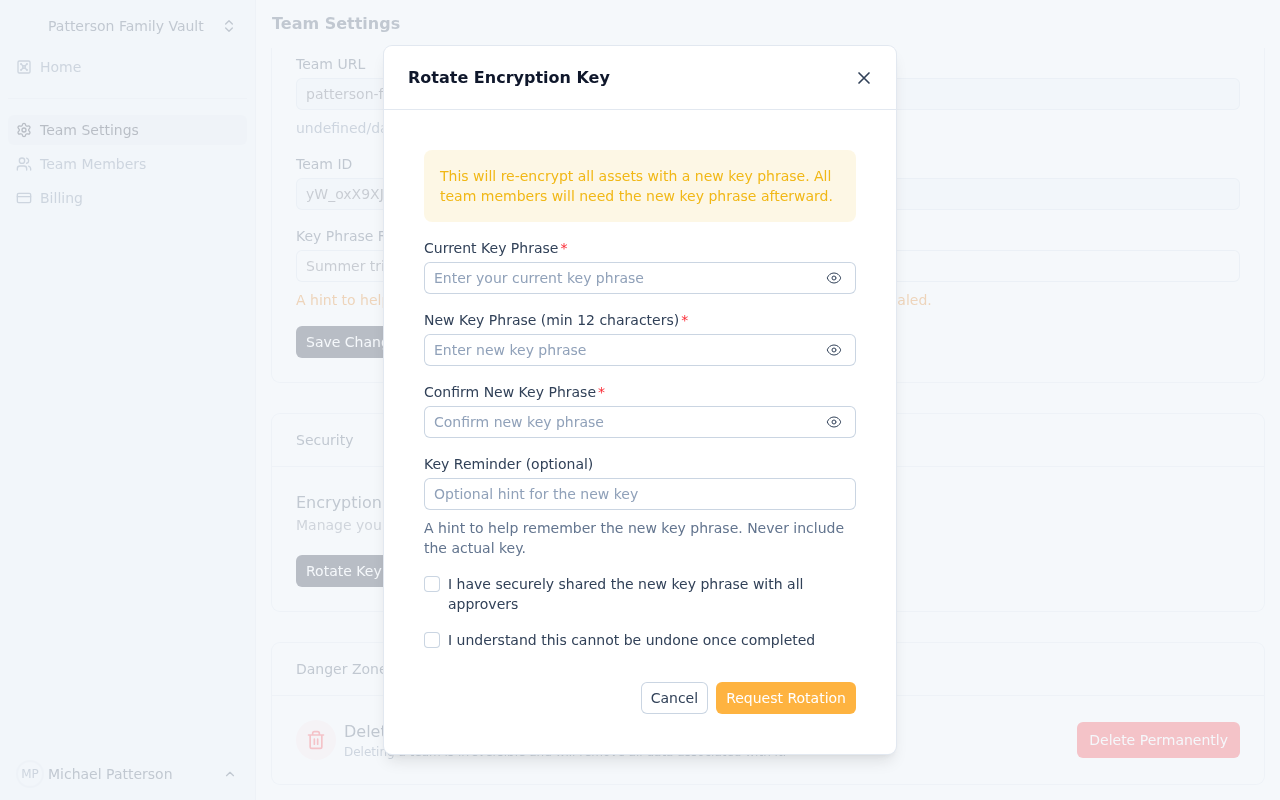This screenshot has width=1280, height=800.
Task: Show the current key phrase text
Action: tap(834, 278)
